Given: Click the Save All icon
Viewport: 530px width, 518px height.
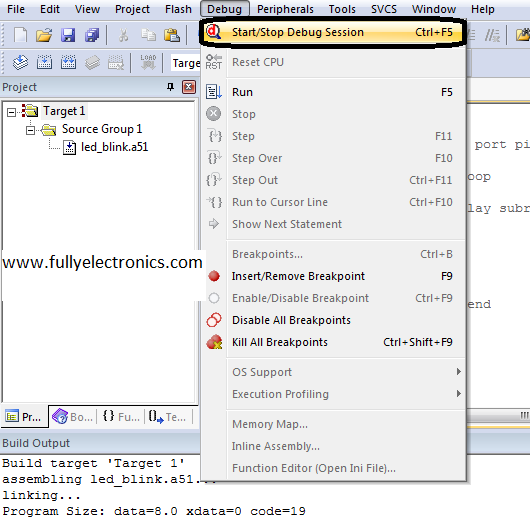Looking at the screenshot, I should tap(92, 35).
